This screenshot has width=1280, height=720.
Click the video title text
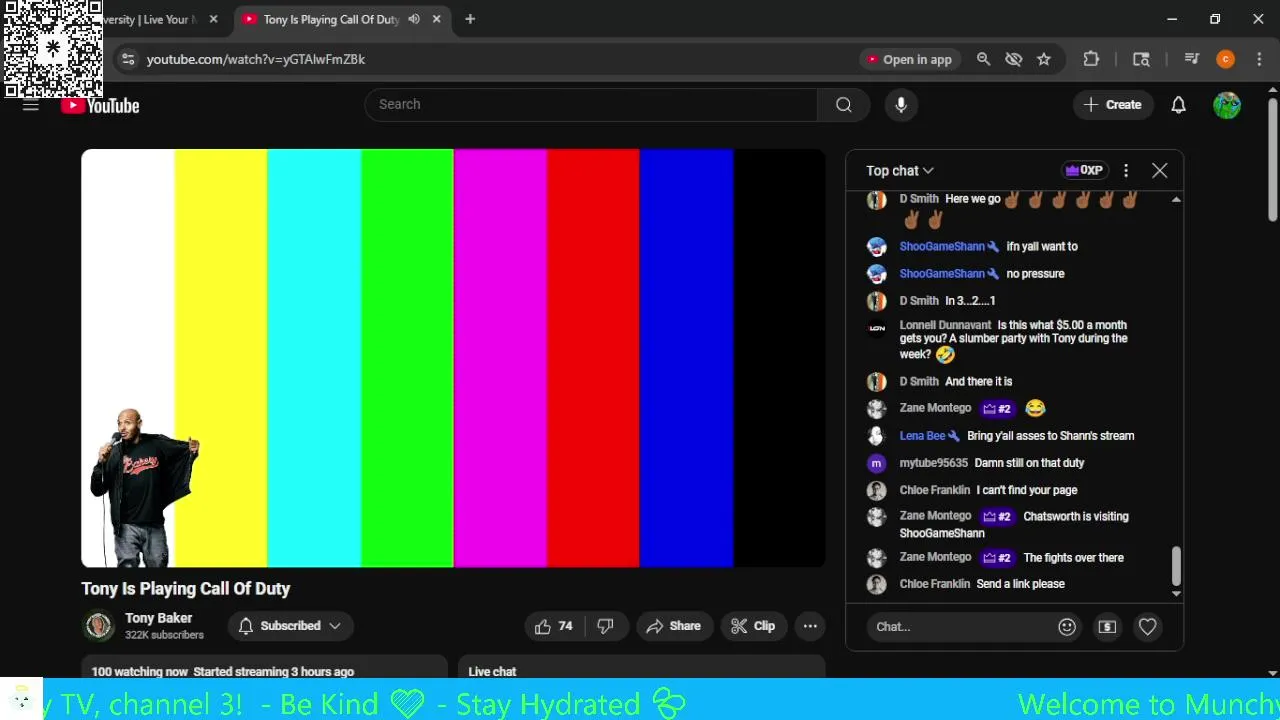[x=186, y=589]
